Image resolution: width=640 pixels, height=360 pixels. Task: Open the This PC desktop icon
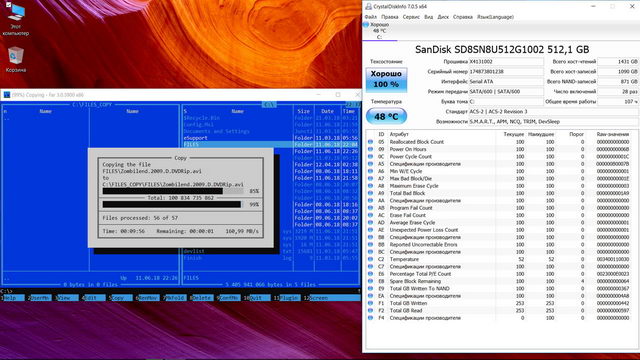[x=16, y=18]
